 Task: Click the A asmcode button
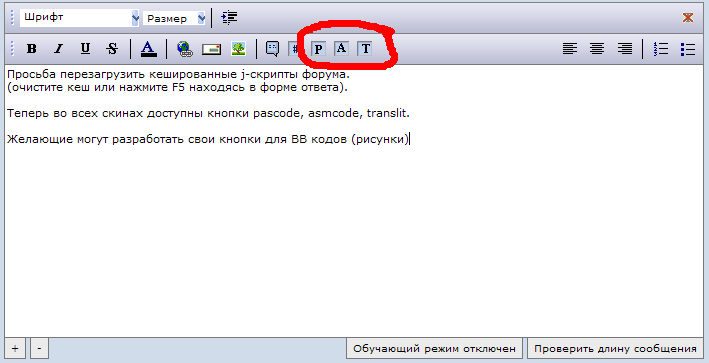tap(342, 48)
